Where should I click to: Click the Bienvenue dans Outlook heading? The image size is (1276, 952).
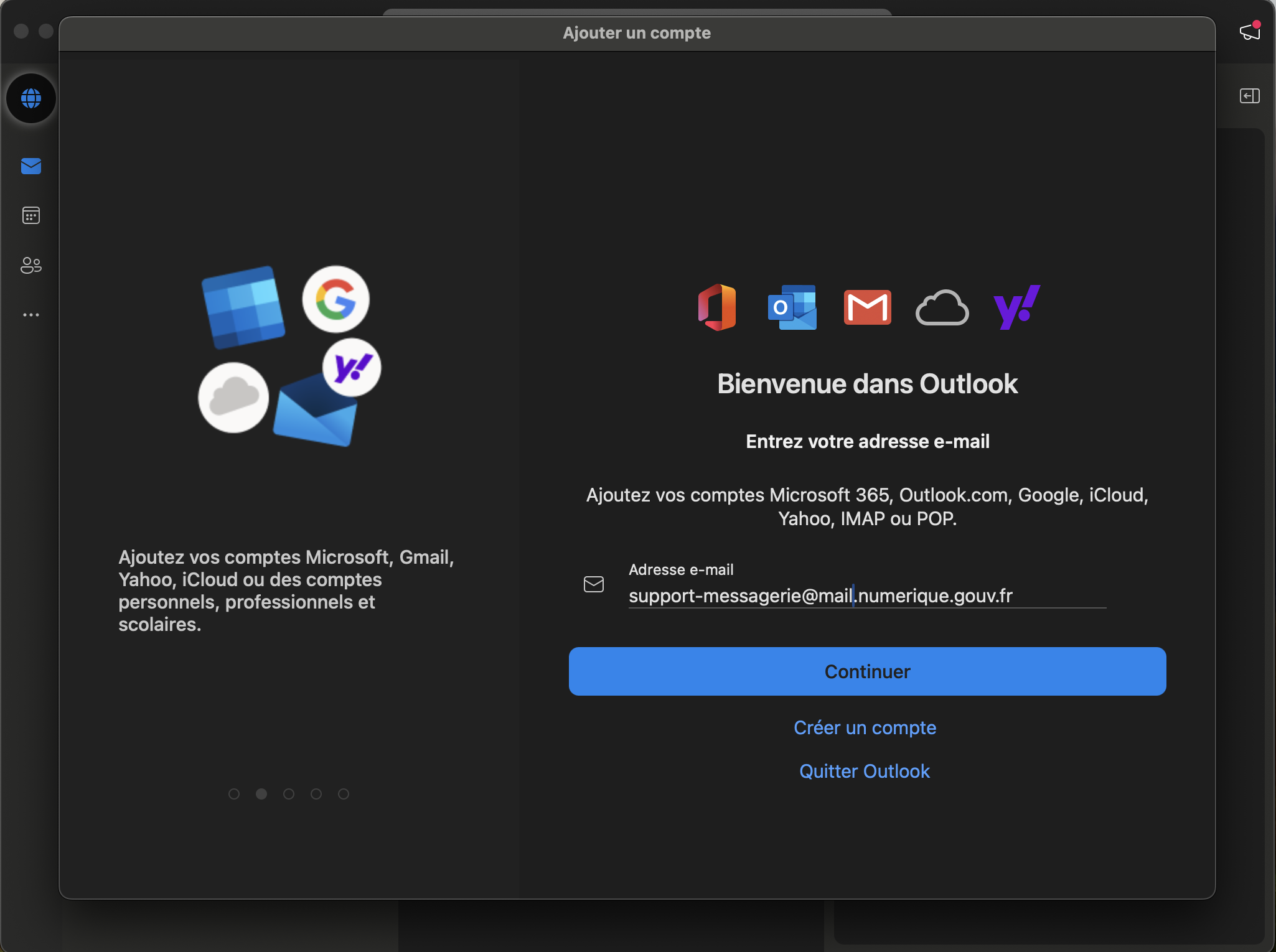click(x=867, y=383)
